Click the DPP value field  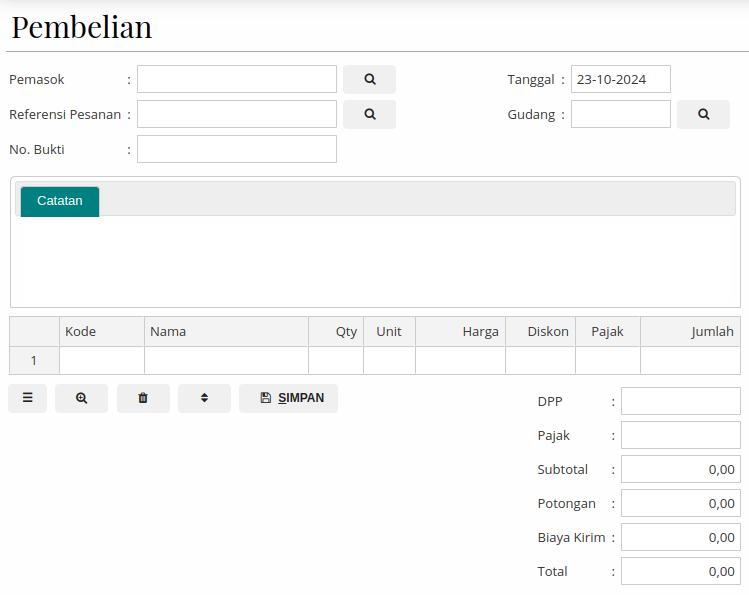(680, 401)
